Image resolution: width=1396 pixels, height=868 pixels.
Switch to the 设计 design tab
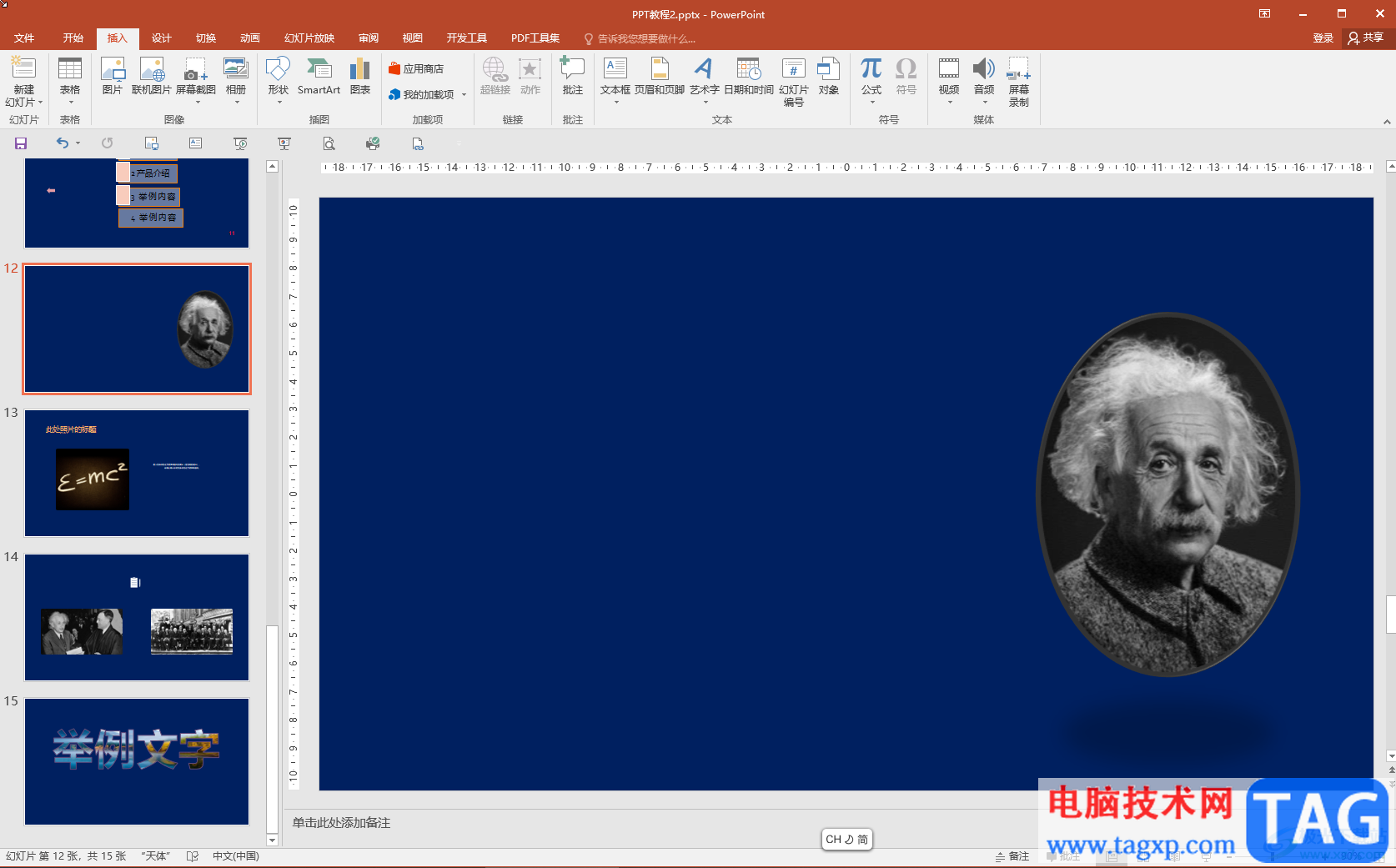162,38
